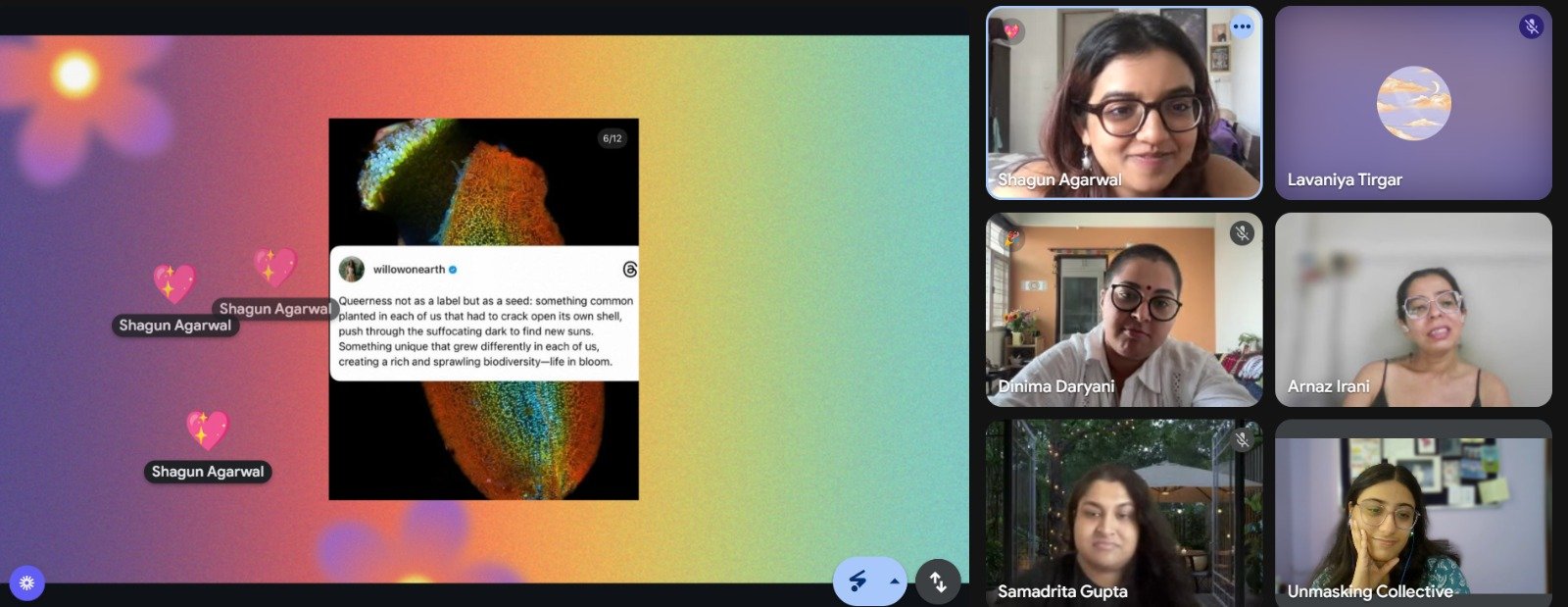Image resolution: width=1568 pixels, height=607 pixels.
Task: Click the 6/12 slide counter badge
Action: click(612, 139)
